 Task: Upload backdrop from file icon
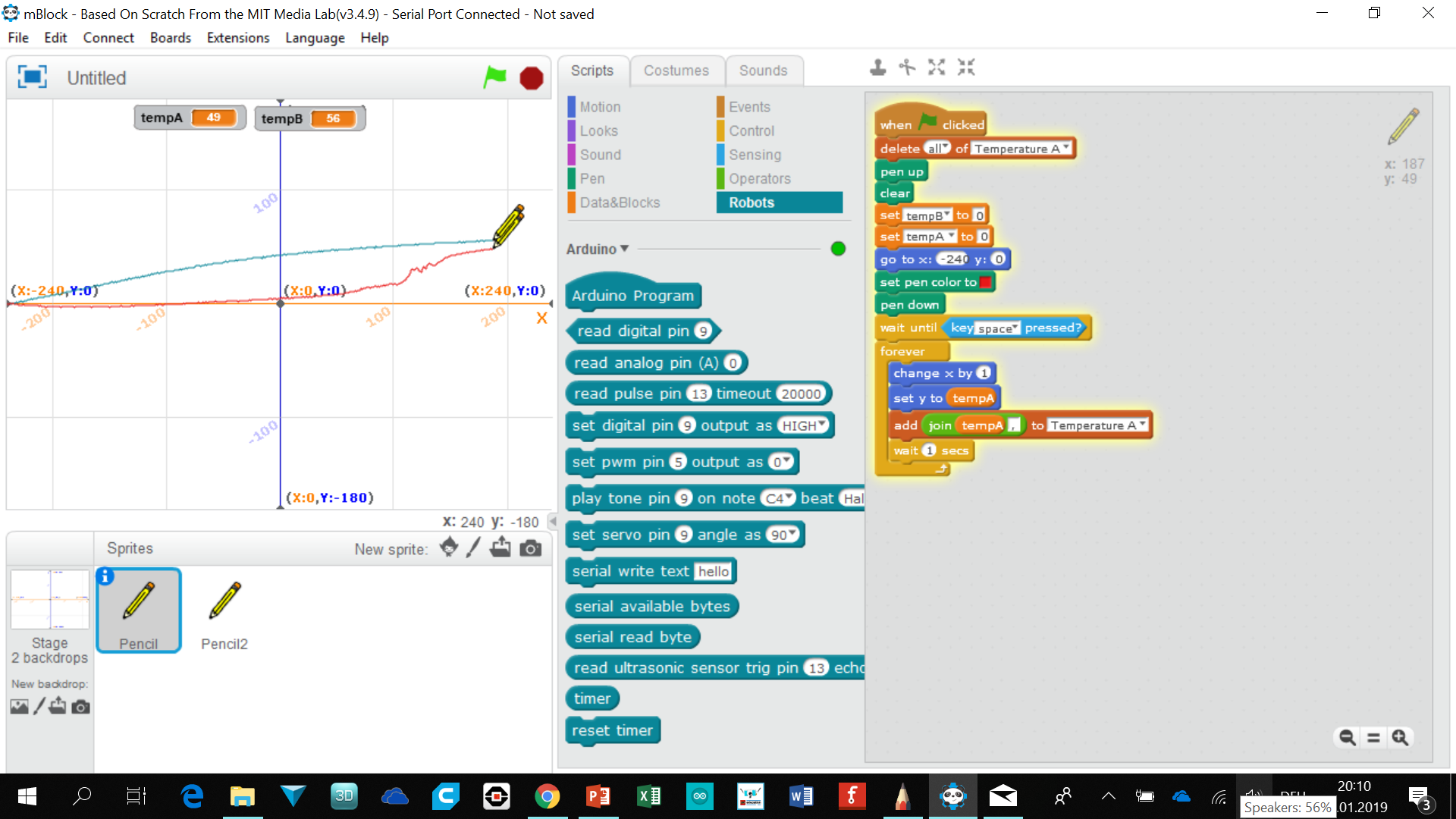58,706
